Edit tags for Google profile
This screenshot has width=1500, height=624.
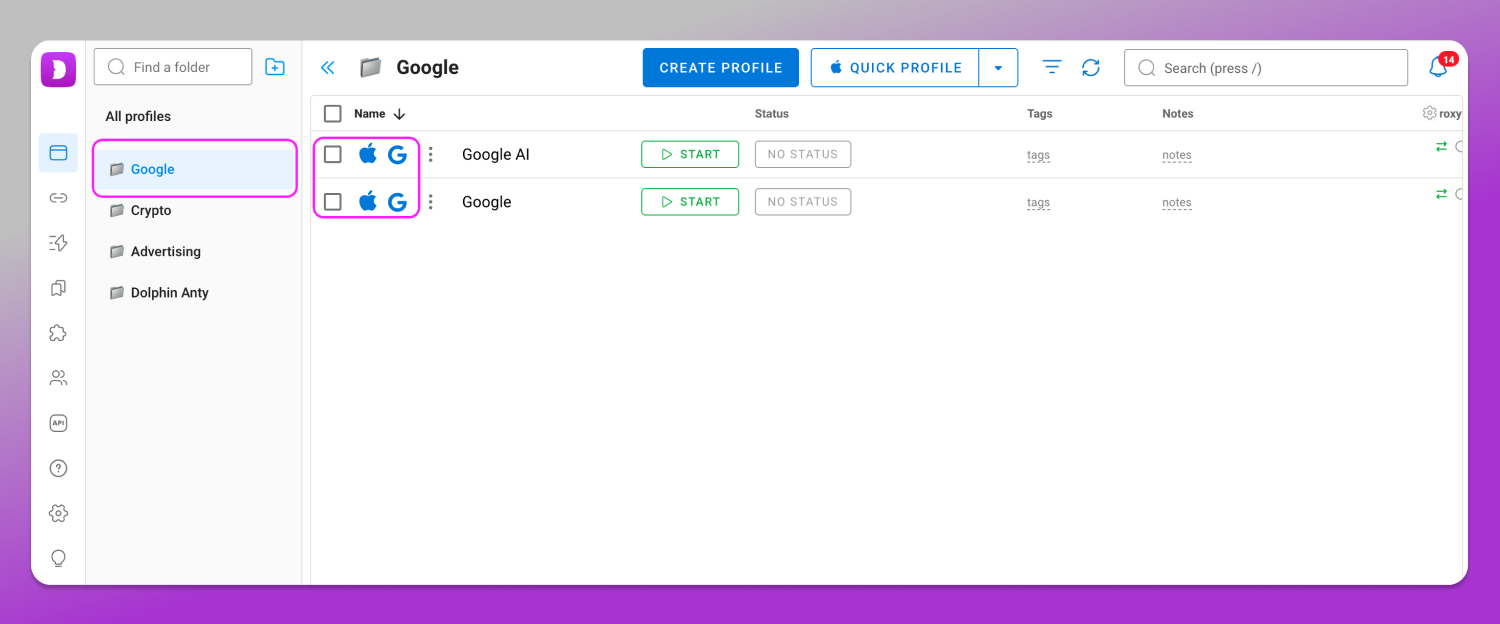[1038, 202]
